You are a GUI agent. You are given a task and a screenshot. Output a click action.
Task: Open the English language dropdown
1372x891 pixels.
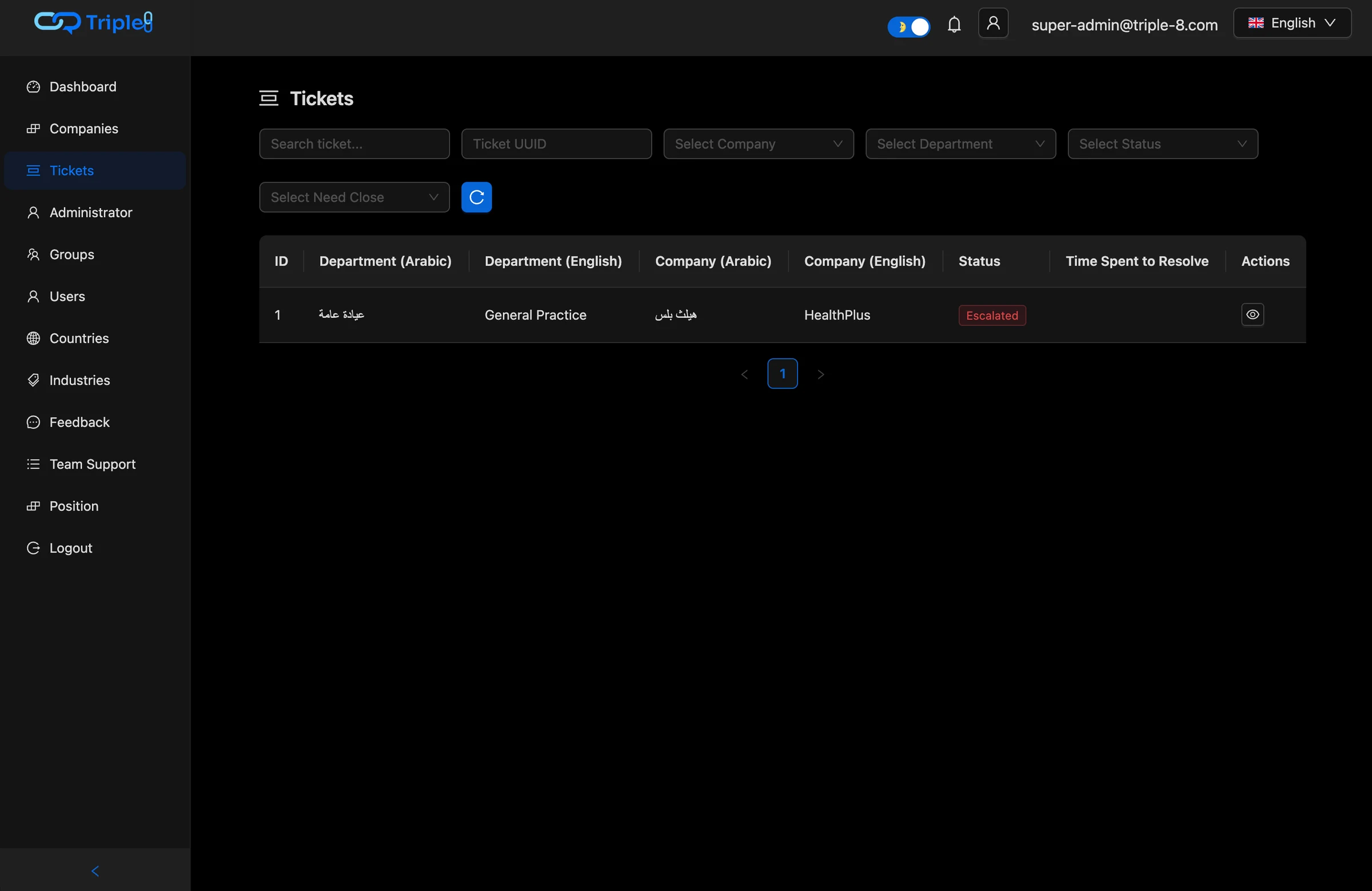coord(1292,23)
